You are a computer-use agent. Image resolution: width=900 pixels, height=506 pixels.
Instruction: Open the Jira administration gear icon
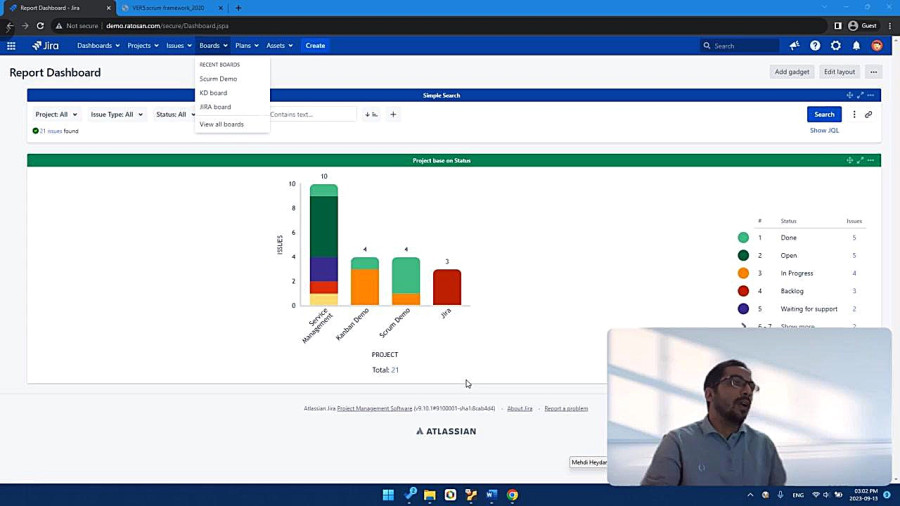pos(836,46)
